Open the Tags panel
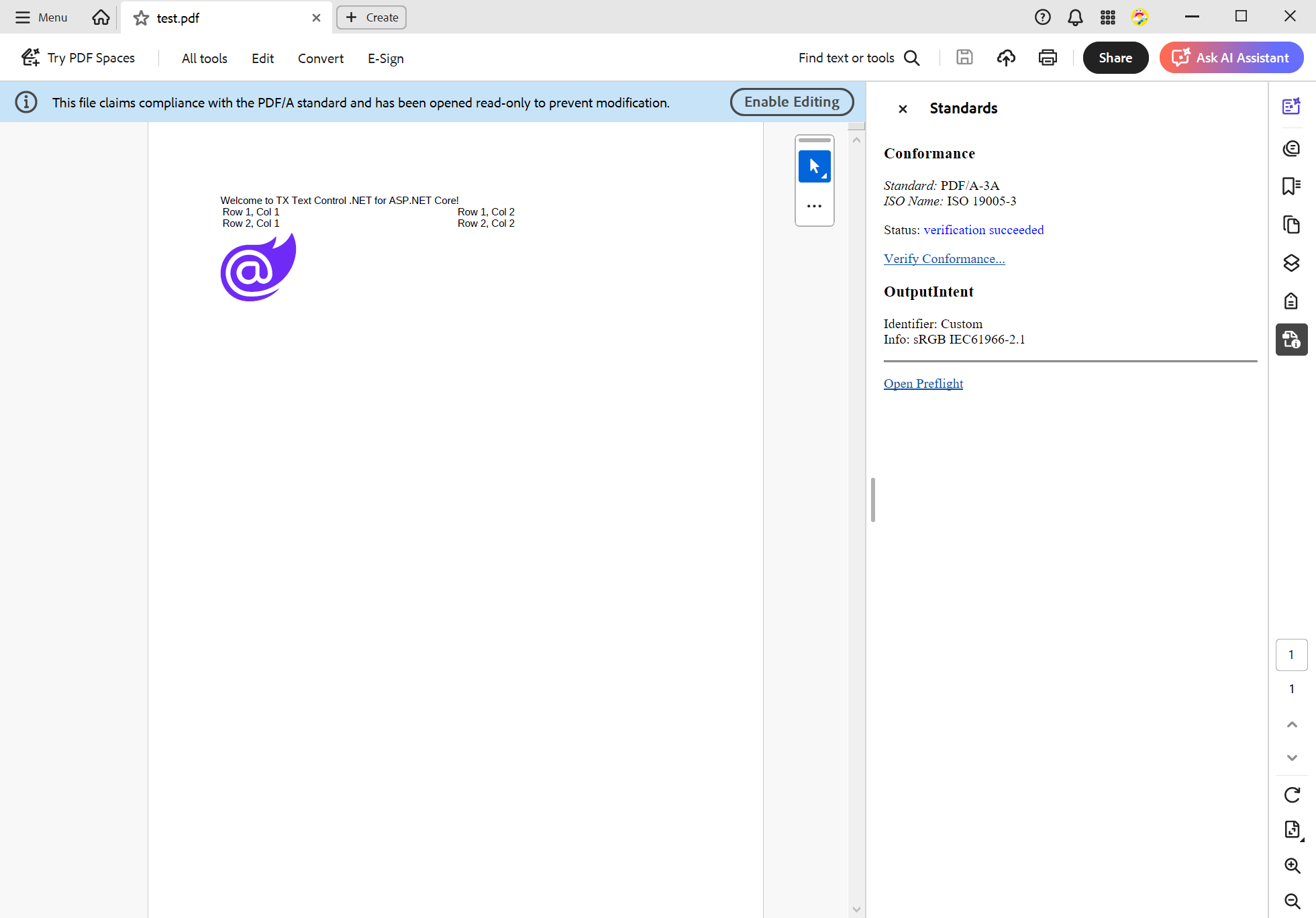This screenshot has height=918, width=1316. pos(1291,301)
